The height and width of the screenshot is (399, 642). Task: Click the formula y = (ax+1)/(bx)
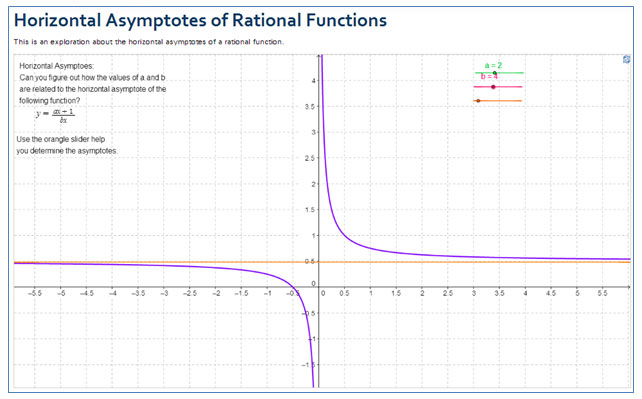point(55,115)
